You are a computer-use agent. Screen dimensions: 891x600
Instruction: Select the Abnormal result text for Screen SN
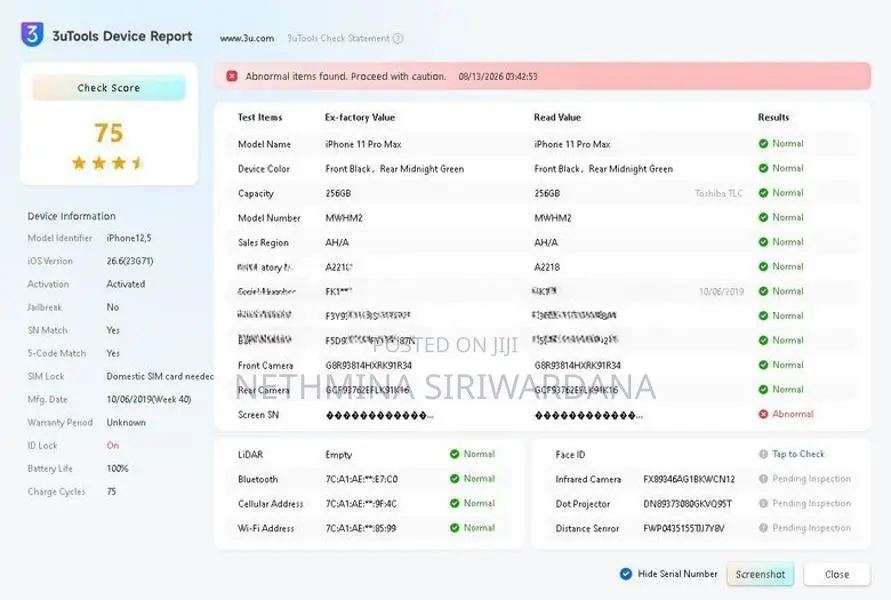point(793,414)
